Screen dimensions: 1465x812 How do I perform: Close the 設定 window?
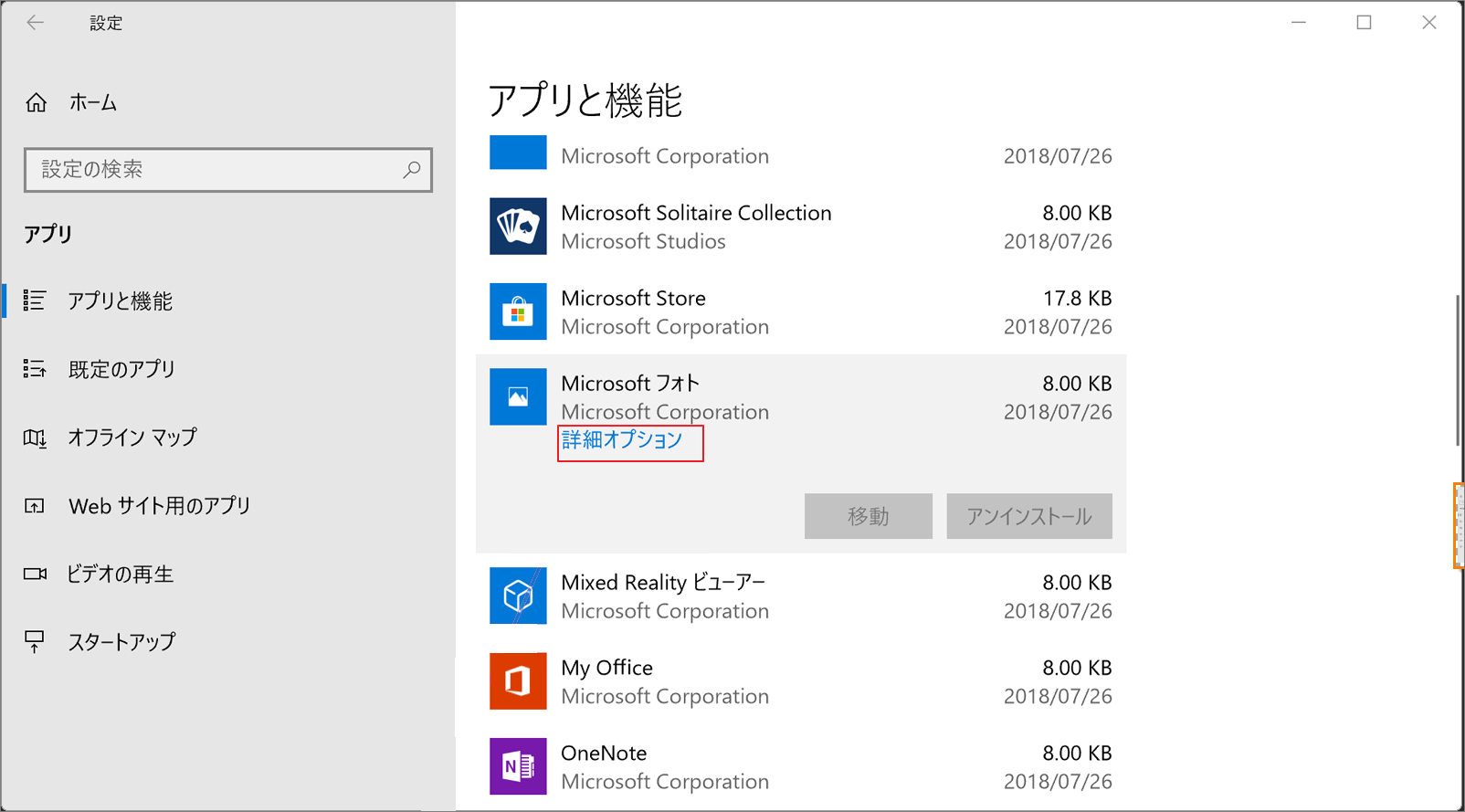tap(1429, 23)
